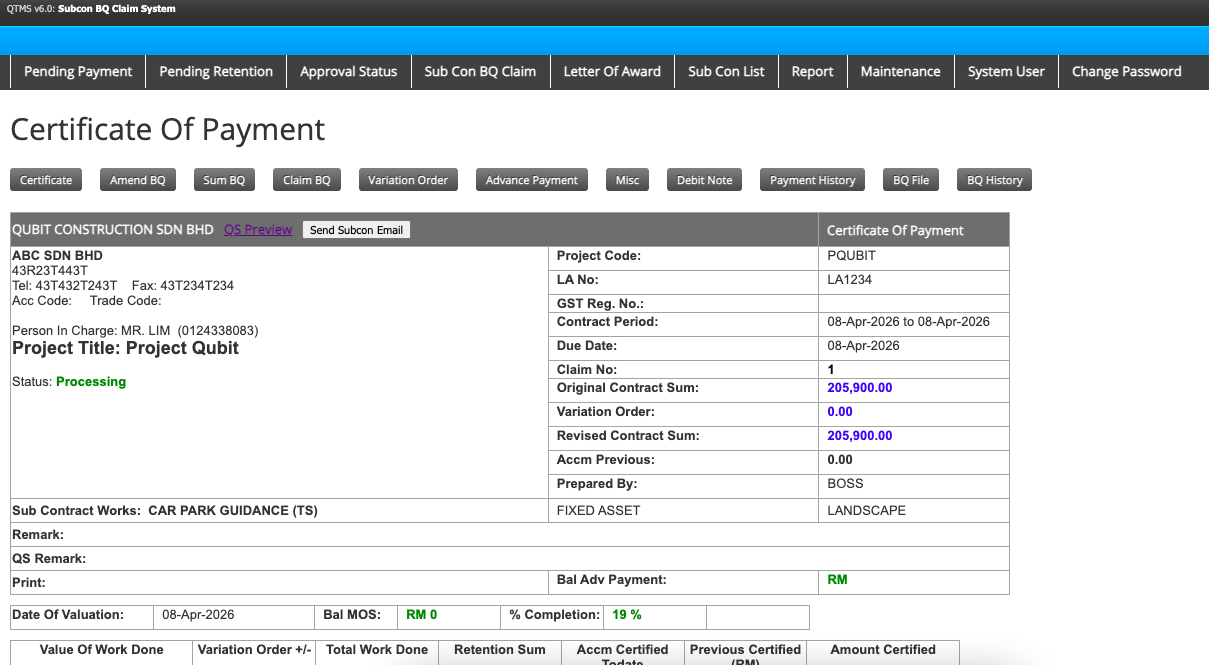Open the QS Preview link
The height and width of the screenshot is (665, 1209).
pos(258,230)
